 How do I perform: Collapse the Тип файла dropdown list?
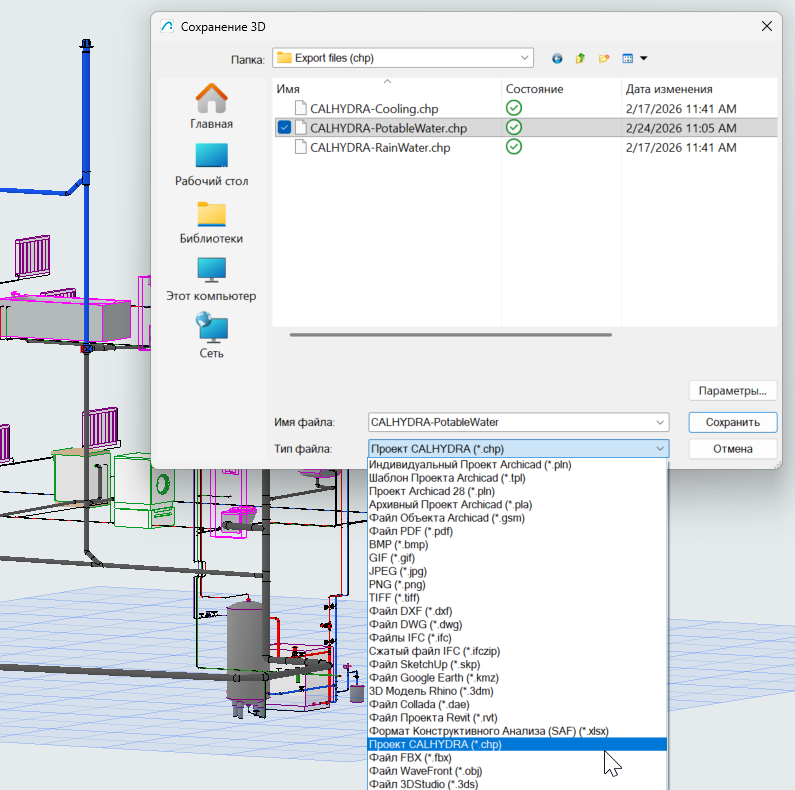coord(659,449)
